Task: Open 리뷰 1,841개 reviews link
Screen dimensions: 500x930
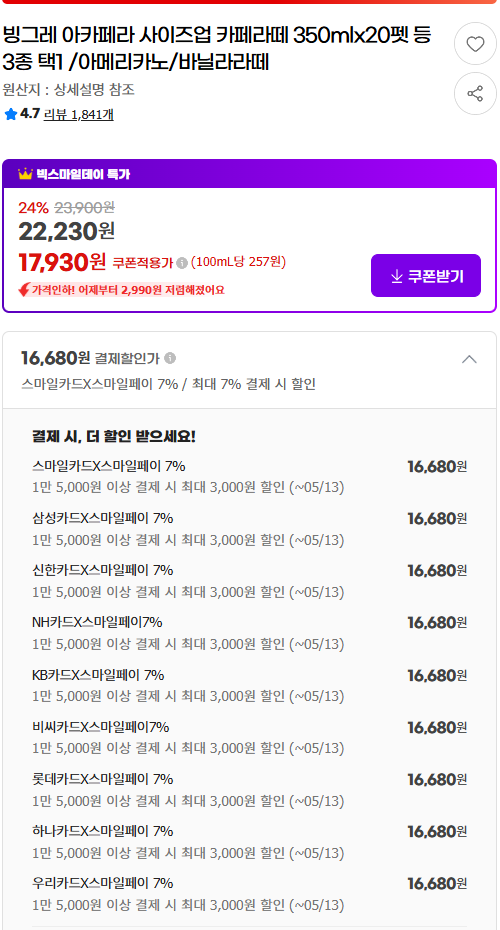Action: [x=78, y=114]
